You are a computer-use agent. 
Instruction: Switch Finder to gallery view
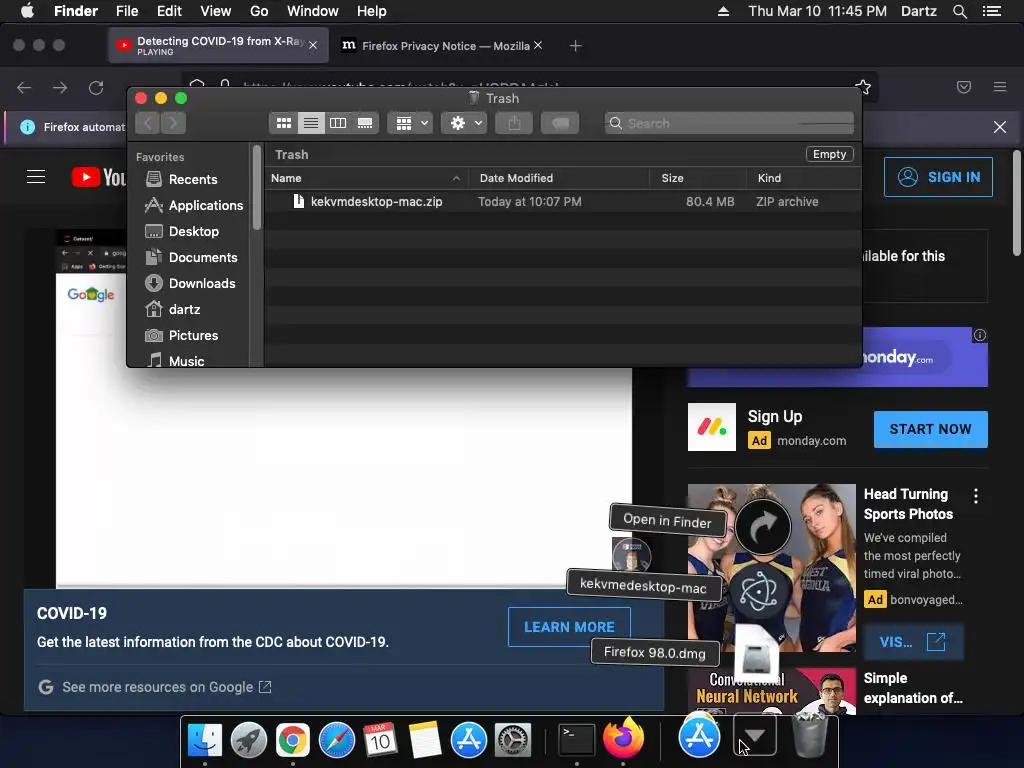coord(365,123)
